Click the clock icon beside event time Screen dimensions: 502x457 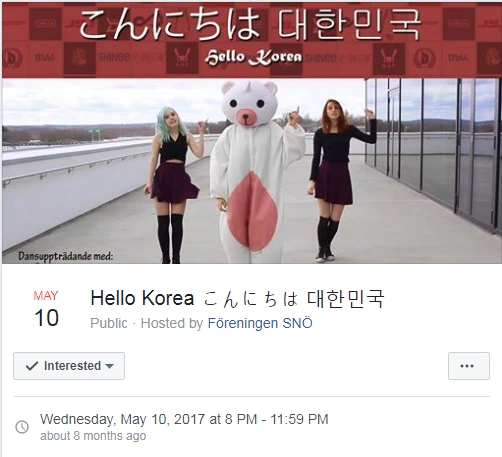(22, 427)
